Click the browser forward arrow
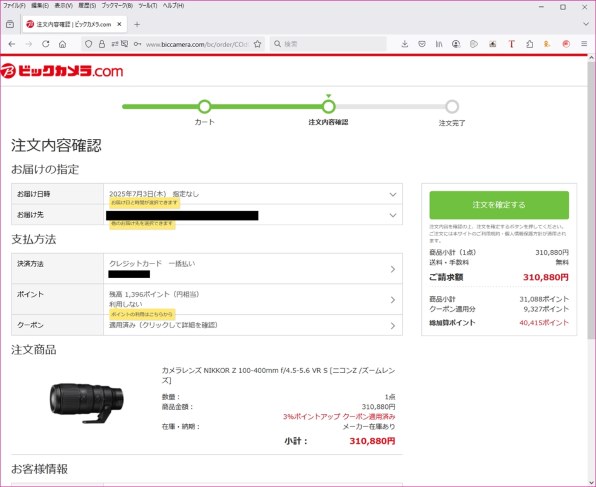The width and height of the screenshot is (596, 487). [x=29, y=44]
